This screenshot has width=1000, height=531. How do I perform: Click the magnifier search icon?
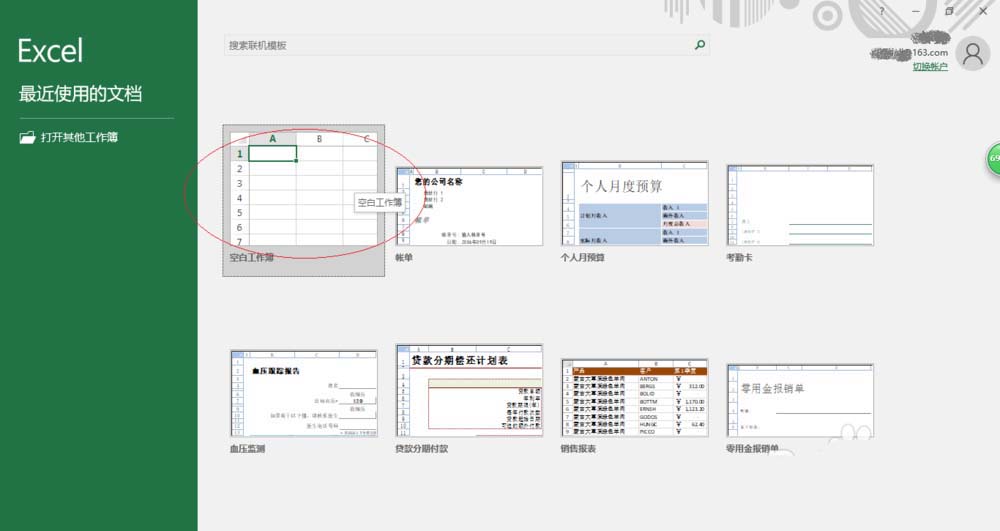700,45
